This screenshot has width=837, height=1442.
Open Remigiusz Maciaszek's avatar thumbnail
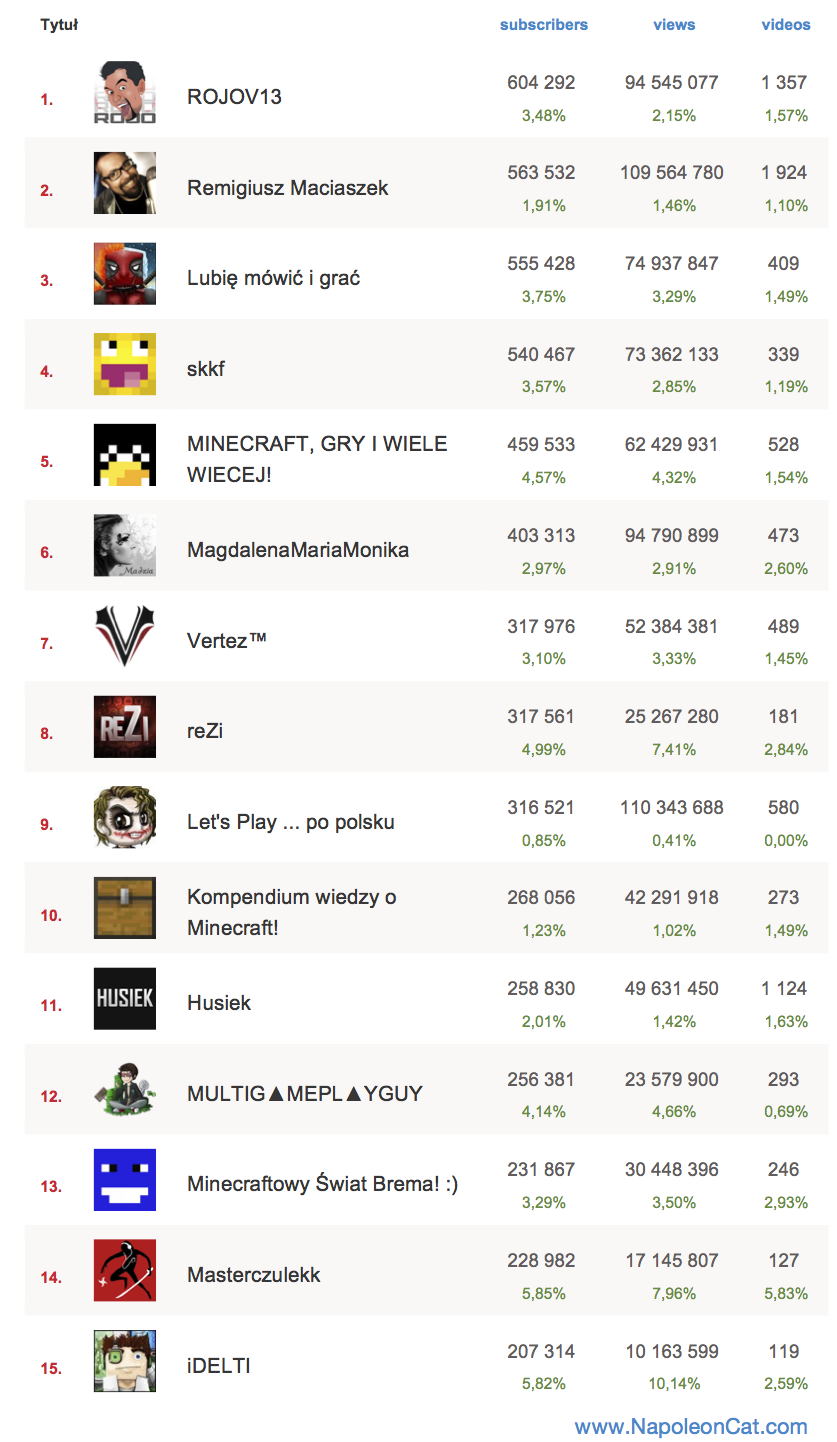(125, 183)
